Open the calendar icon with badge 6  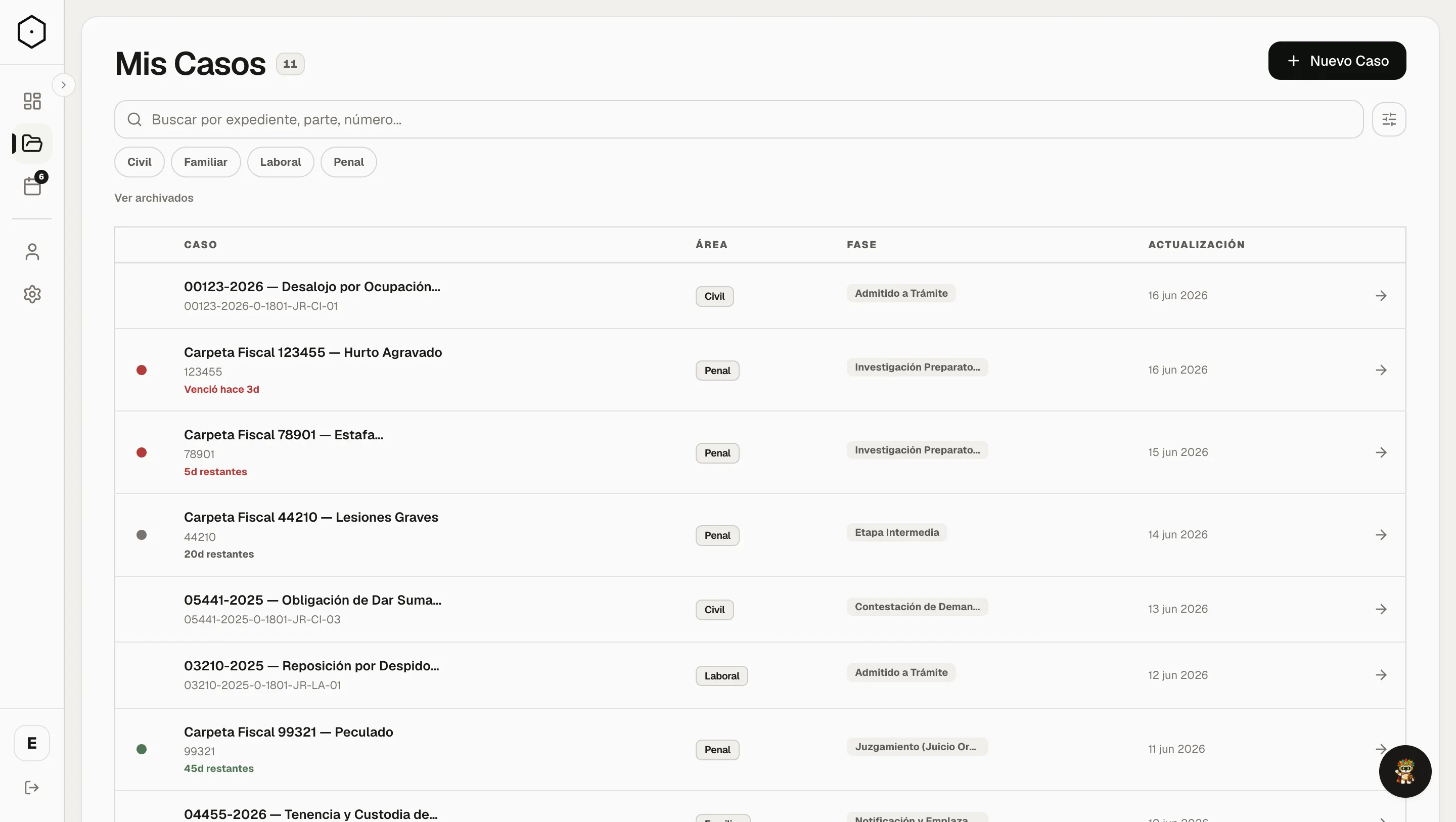[32, 186]
